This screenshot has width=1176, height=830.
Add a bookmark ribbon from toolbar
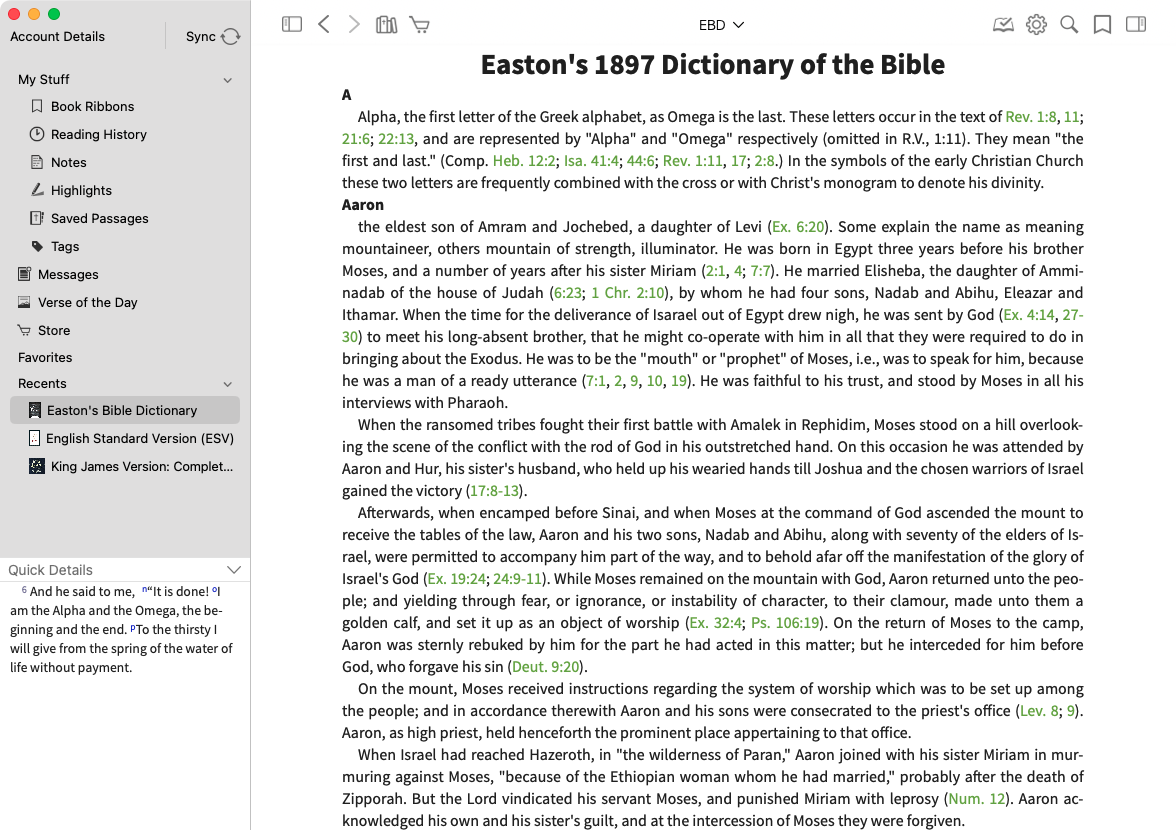click(1102, 25)
